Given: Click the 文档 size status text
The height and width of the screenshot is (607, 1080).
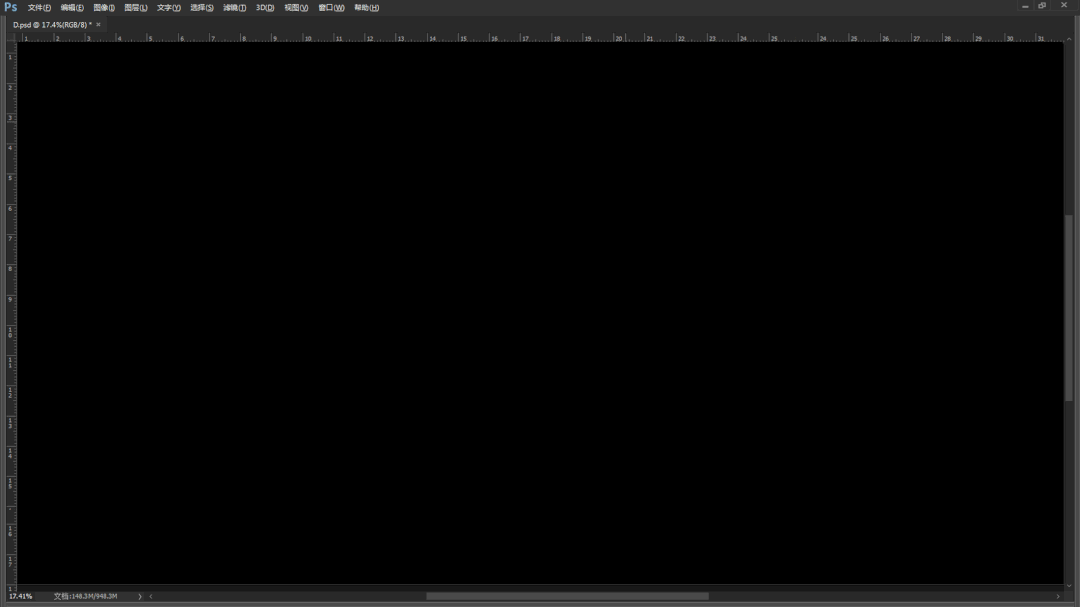Looking at the screenshot, I should coord(85,596).
